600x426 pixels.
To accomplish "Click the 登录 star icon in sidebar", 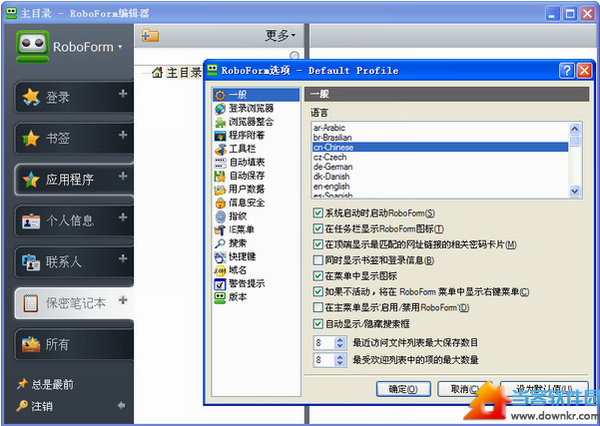I will tap(31, 97).
